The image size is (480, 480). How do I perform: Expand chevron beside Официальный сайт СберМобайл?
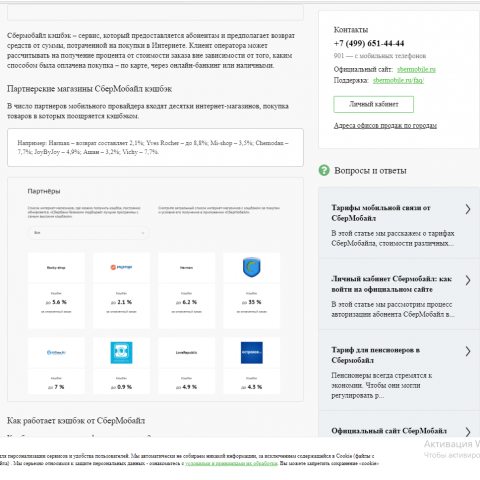pyautogui.click(x=468, y=432)
